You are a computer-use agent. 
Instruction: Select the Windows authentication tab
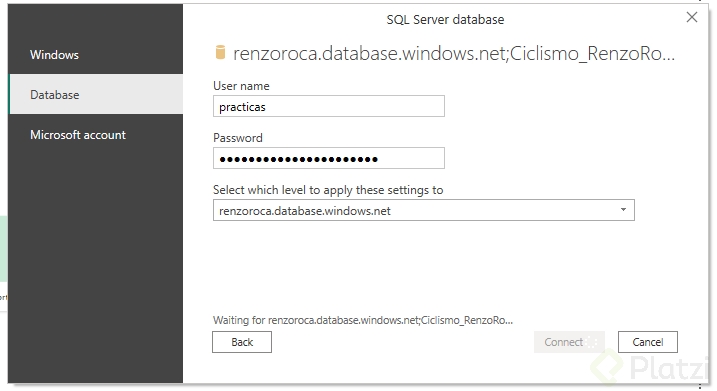point(96,54)
